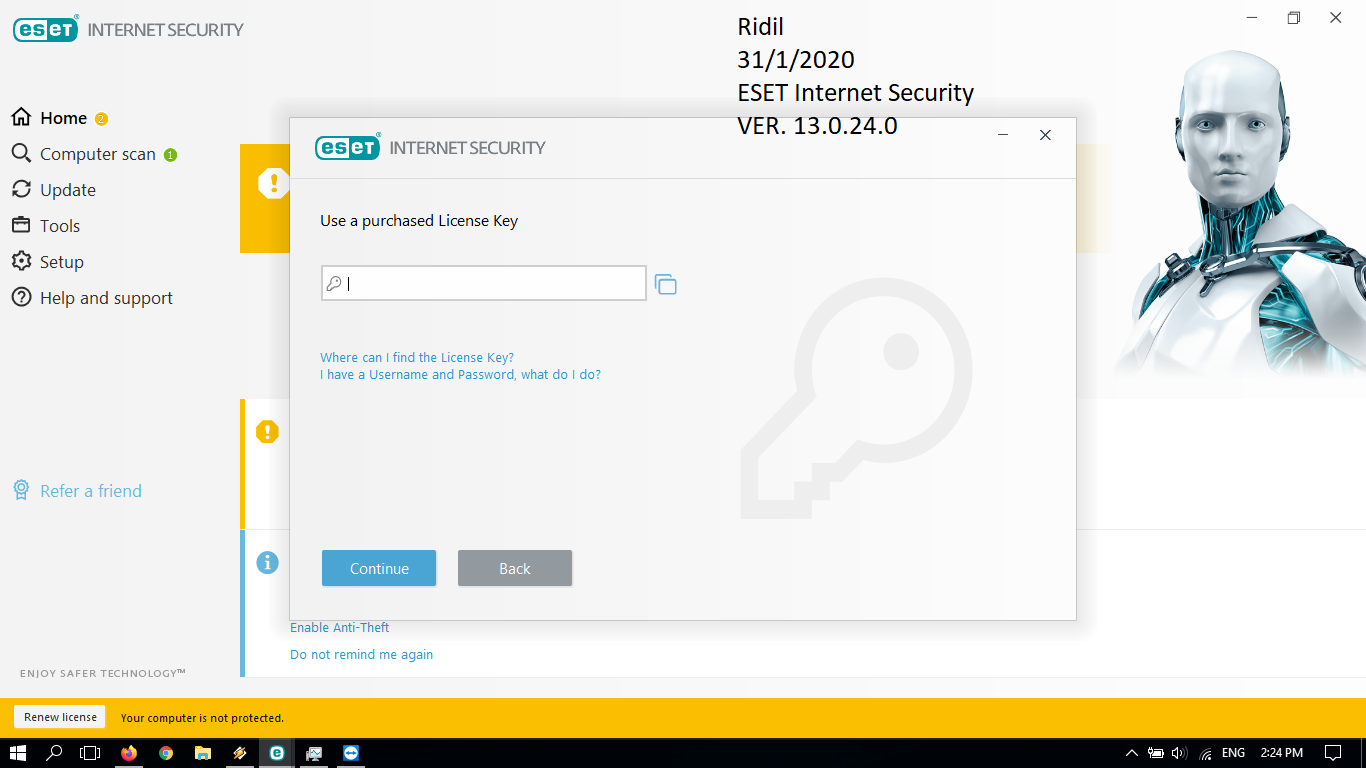Click the Wi-Fi network tray icon
Screen dimensions: 1366x768
(x=1206, y=753)
